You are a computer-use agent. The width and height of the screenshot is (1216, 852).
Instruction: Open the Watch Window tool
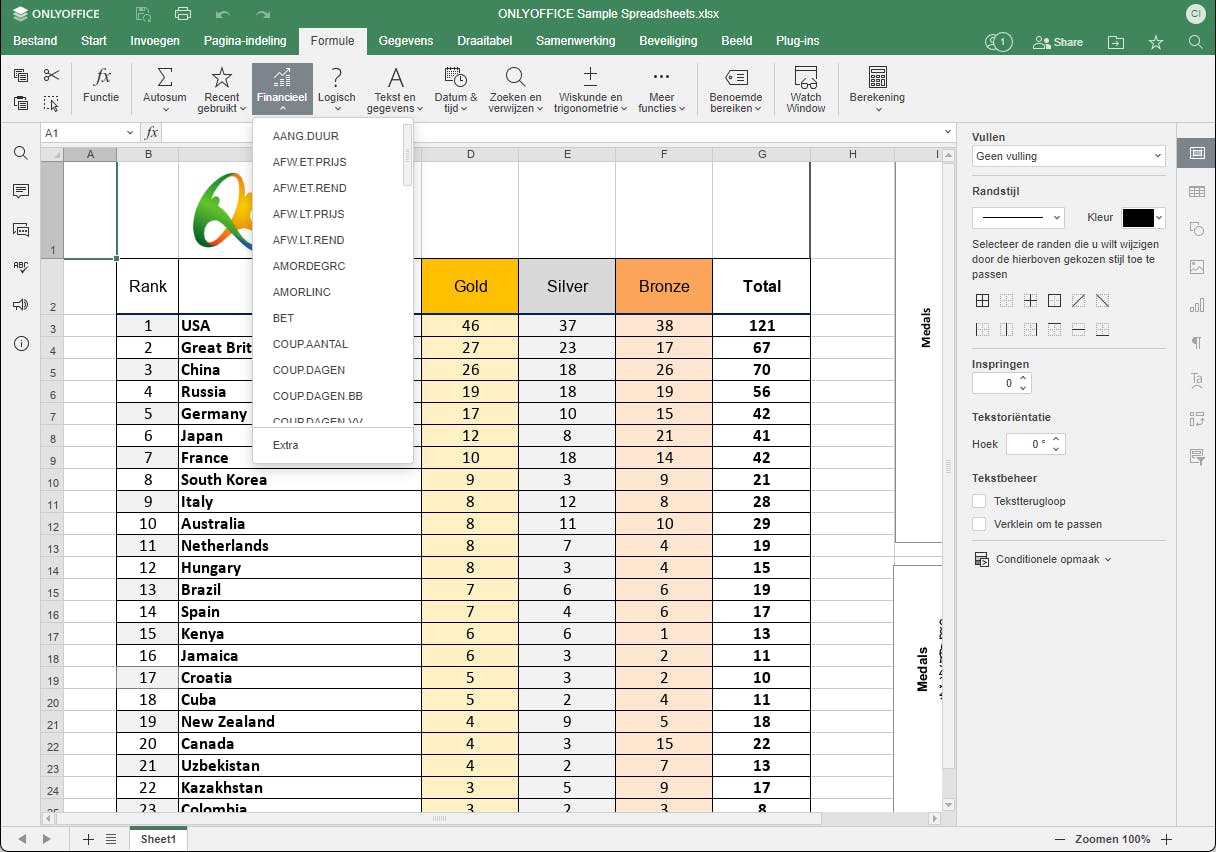point(806,89)
